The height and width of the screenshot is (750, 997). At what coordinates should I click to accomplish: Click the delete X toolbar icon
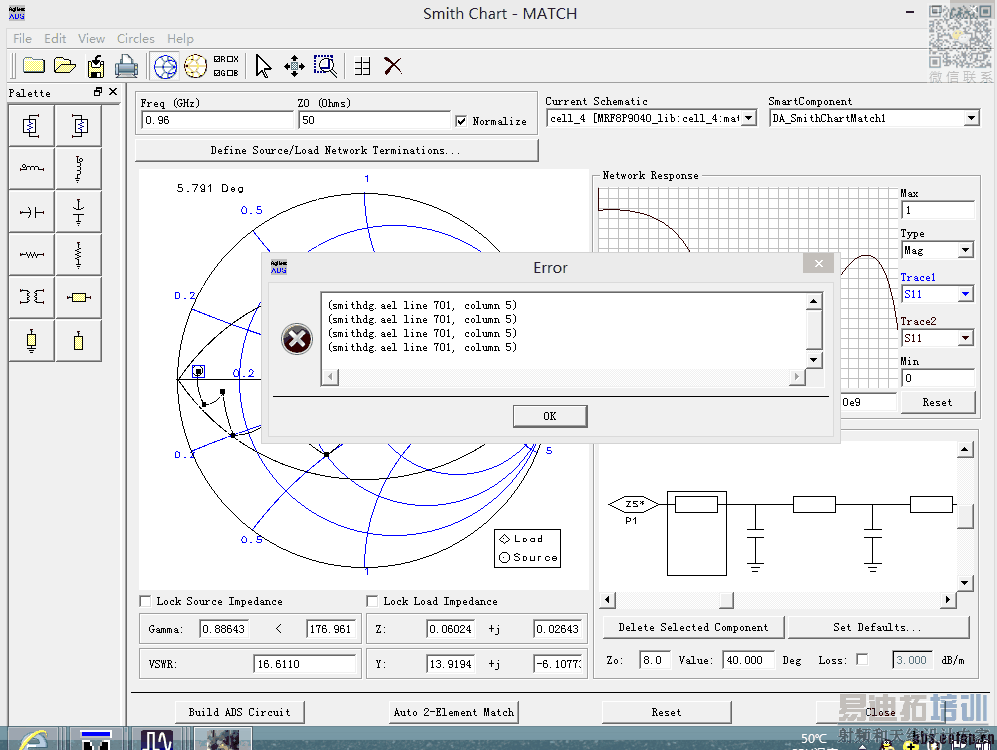click(393, 66)
